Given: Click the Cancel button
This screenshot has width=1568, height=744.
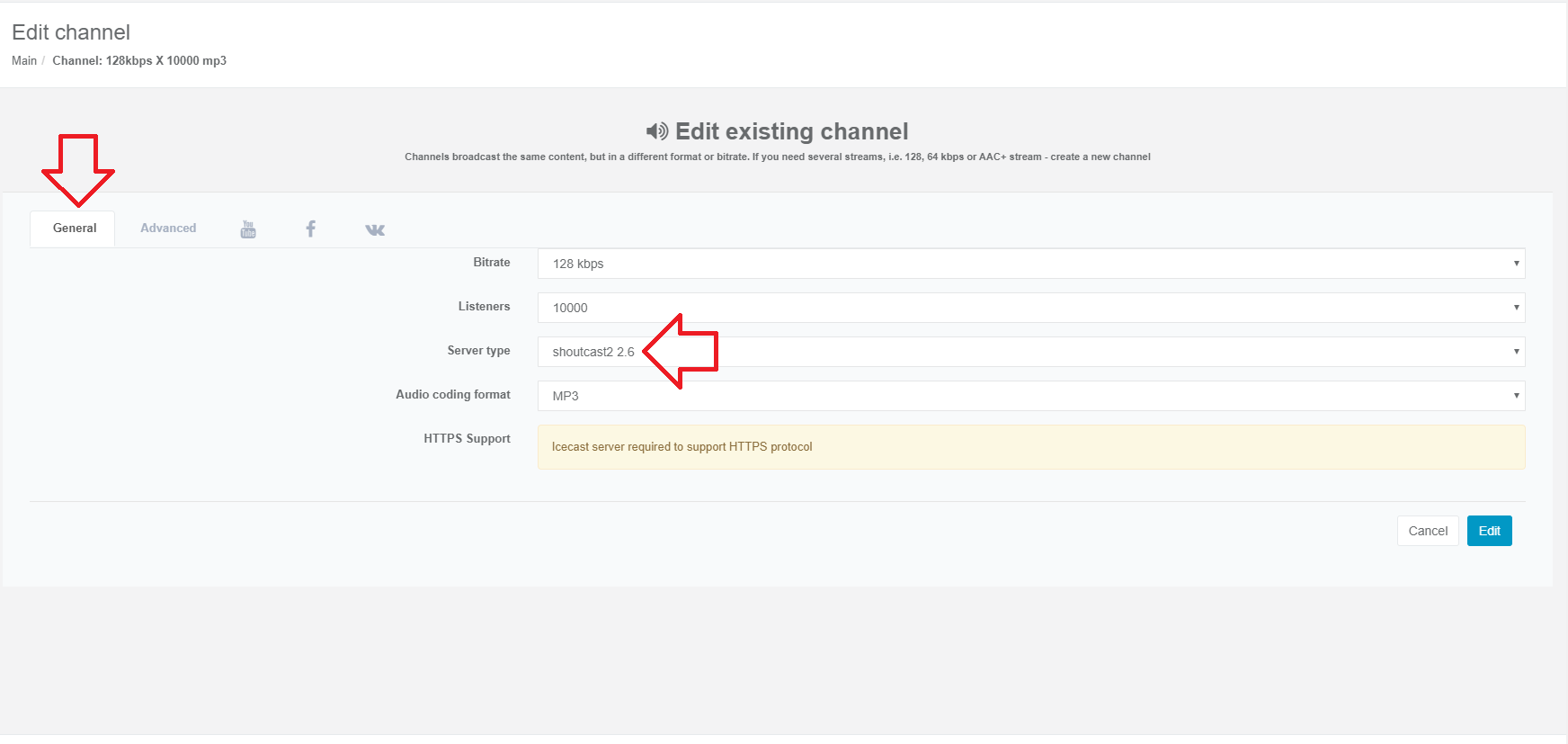Looking at the screenshot, I should pos(1428,531).
